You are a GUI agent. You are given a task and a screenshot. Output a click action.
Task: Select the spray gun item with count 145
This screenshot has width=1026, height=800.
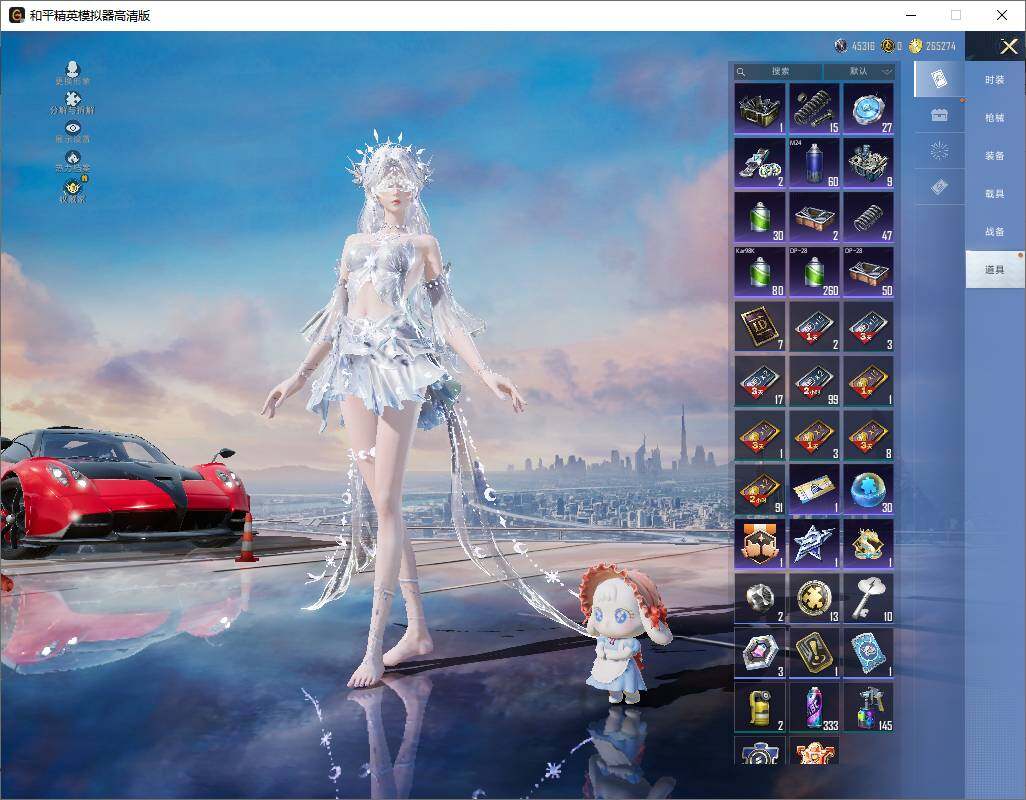[868, 707]
